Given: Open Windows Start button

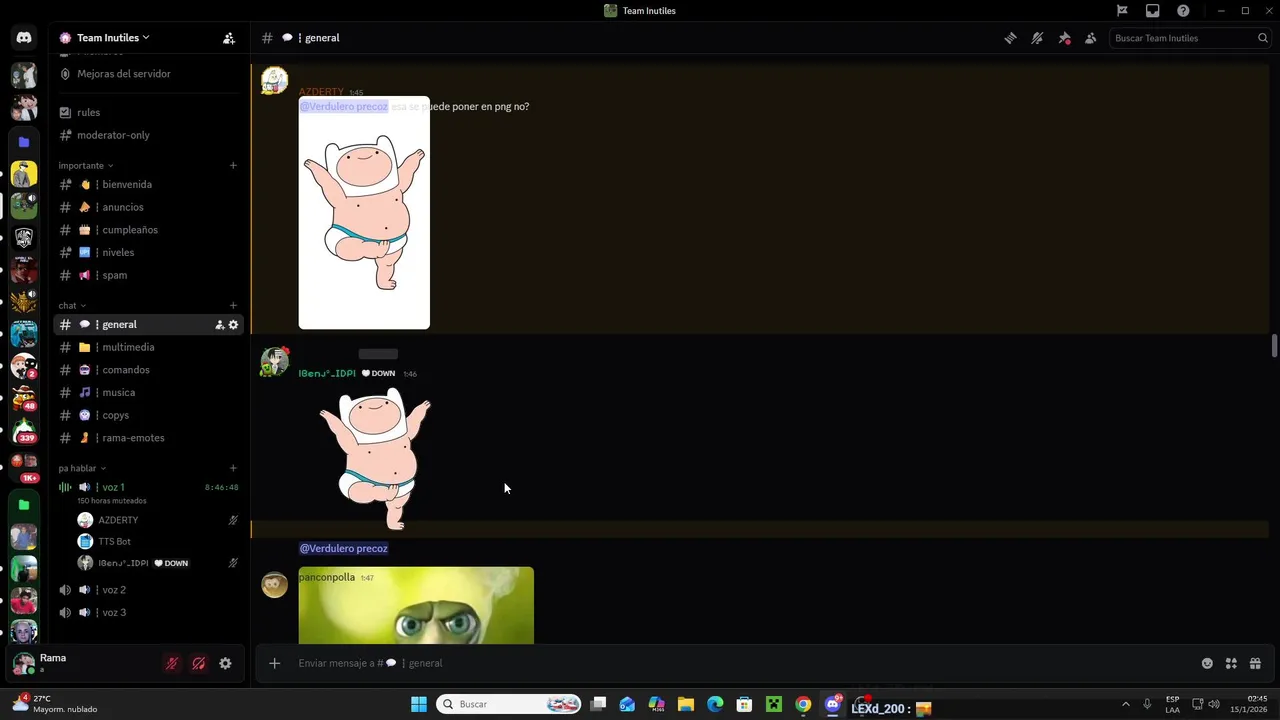Looking at the screenshot, I should [419, 704].
